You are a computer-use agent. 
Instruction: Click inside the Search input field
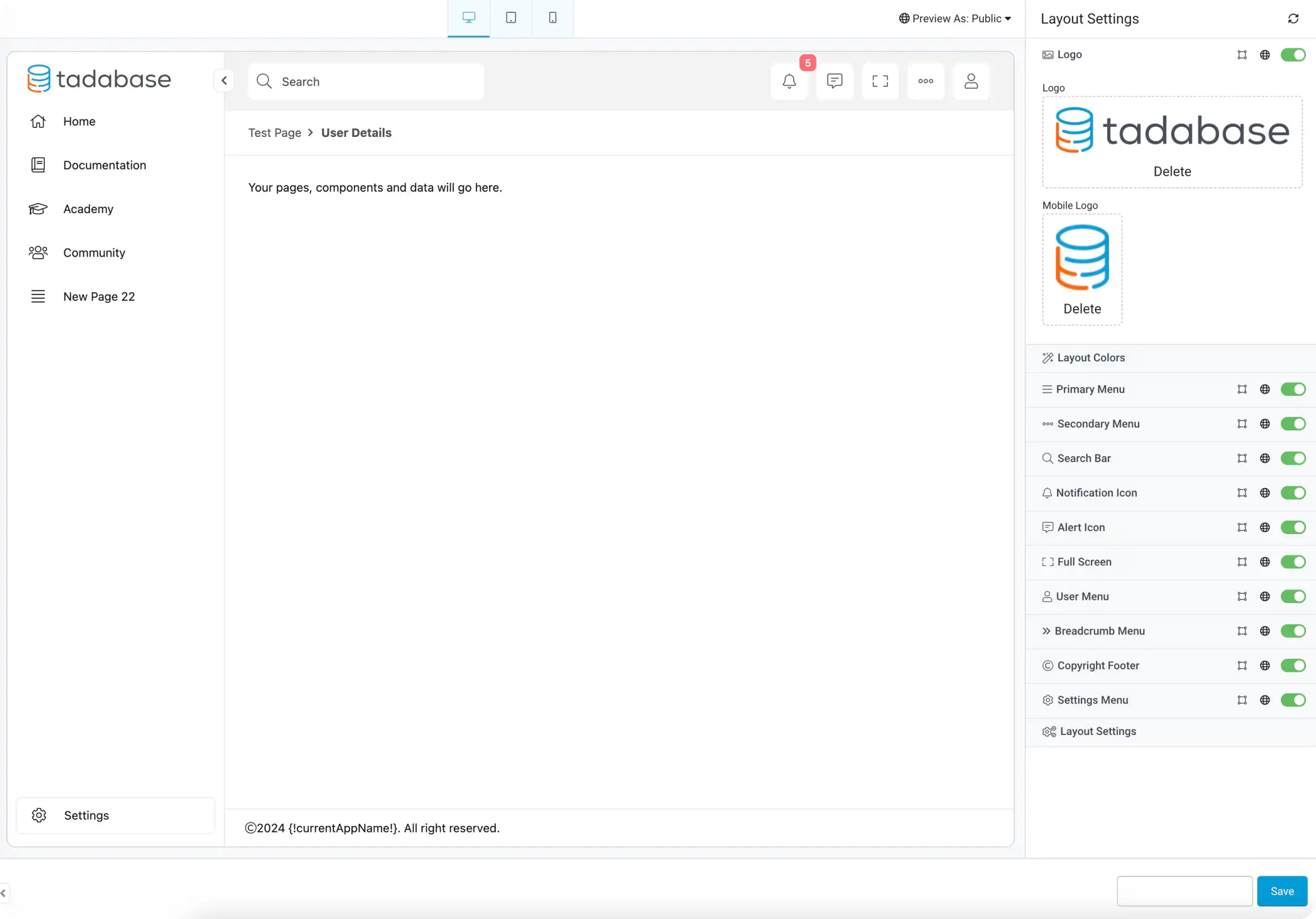coord(367,81)
